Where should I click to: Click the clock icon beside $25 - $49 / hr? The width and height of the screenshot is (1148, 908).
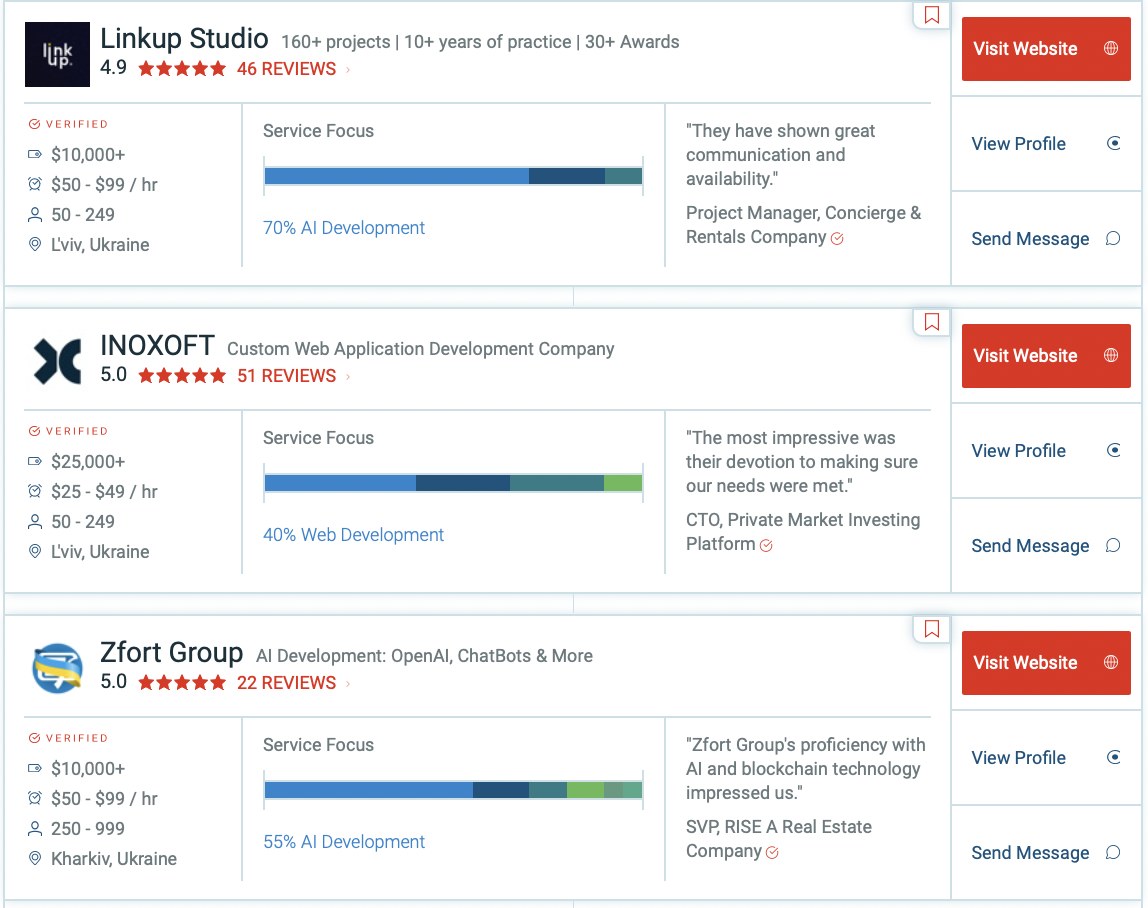(34, 491)
